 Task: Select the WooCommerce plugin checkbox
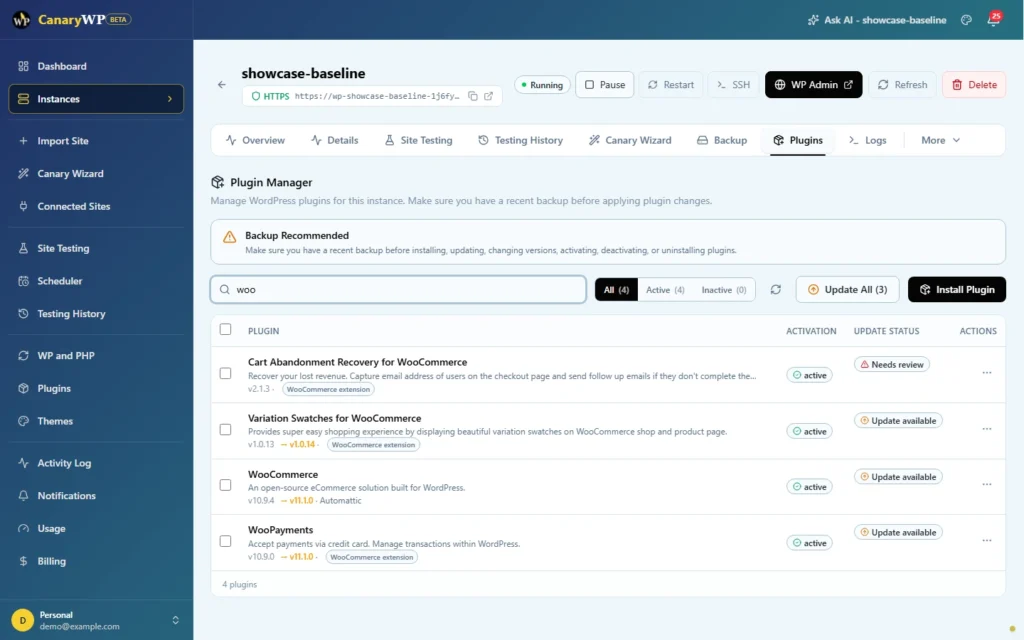click(x=225, y=485)
